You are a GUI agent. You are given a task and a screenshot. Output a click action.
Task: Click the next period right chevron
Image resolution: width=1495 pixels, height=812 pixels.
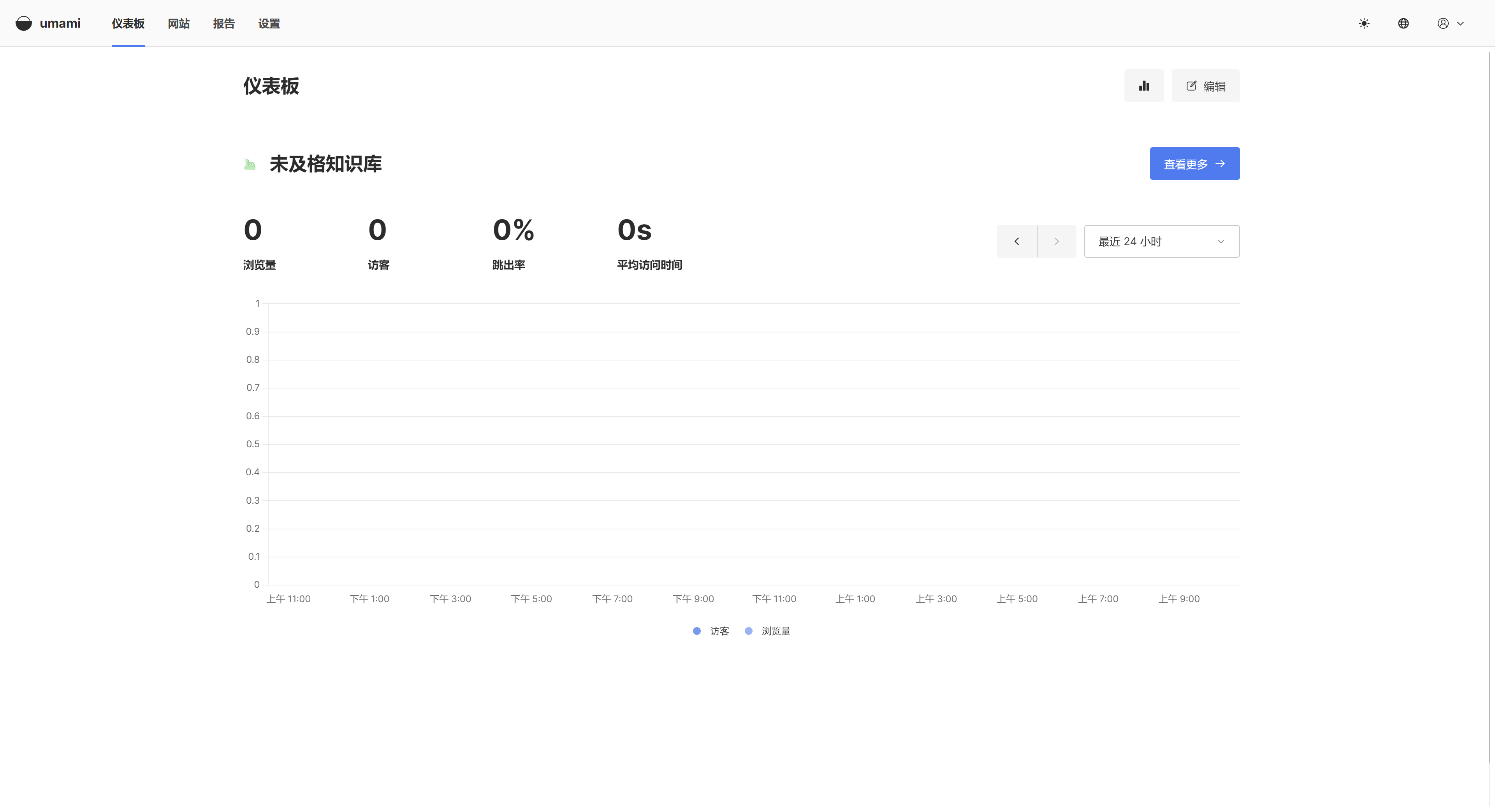tap(1056, 241)
